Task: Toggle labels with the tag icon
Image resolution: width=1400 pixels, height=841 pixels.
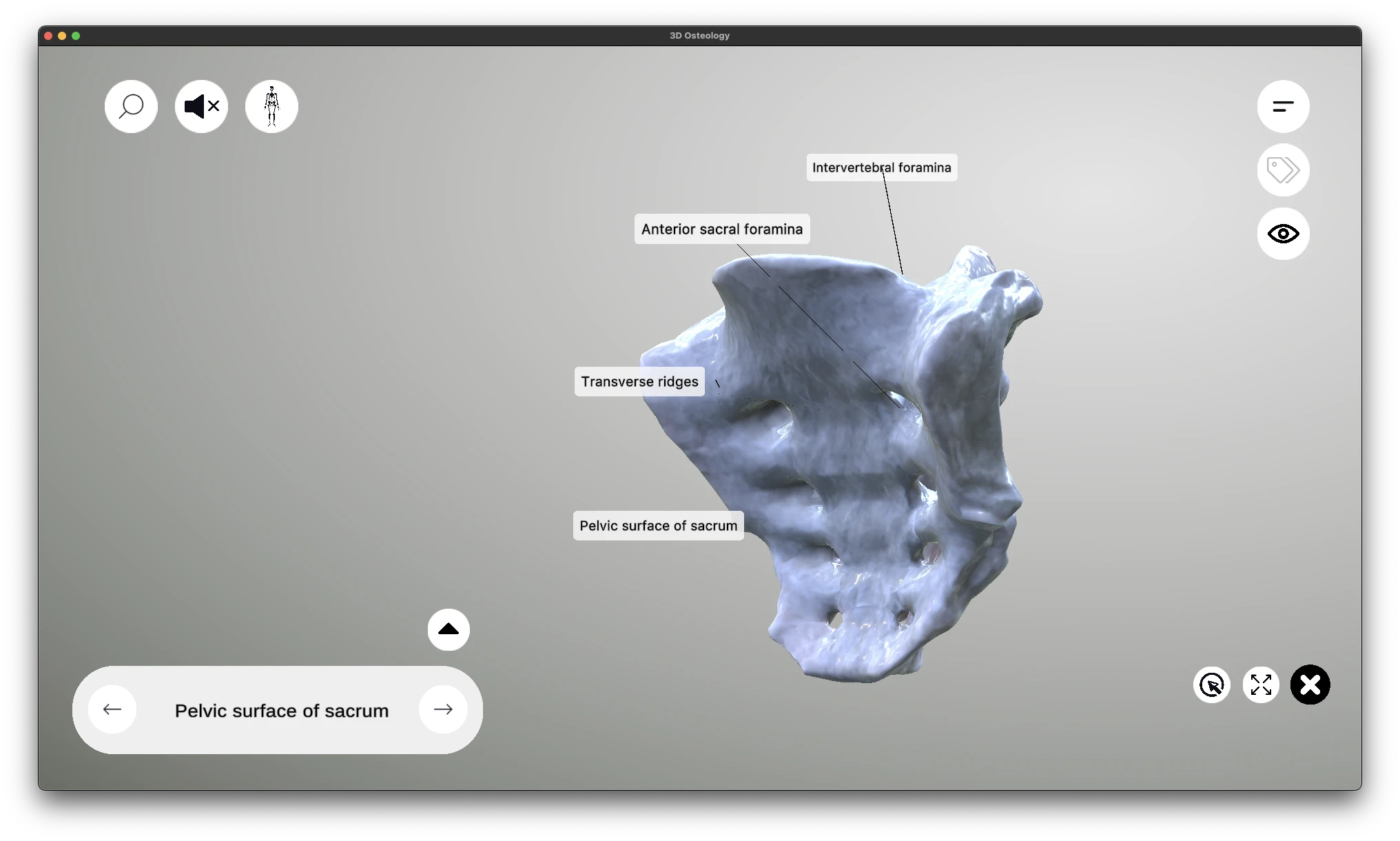Action: (x=1283, y=170)
